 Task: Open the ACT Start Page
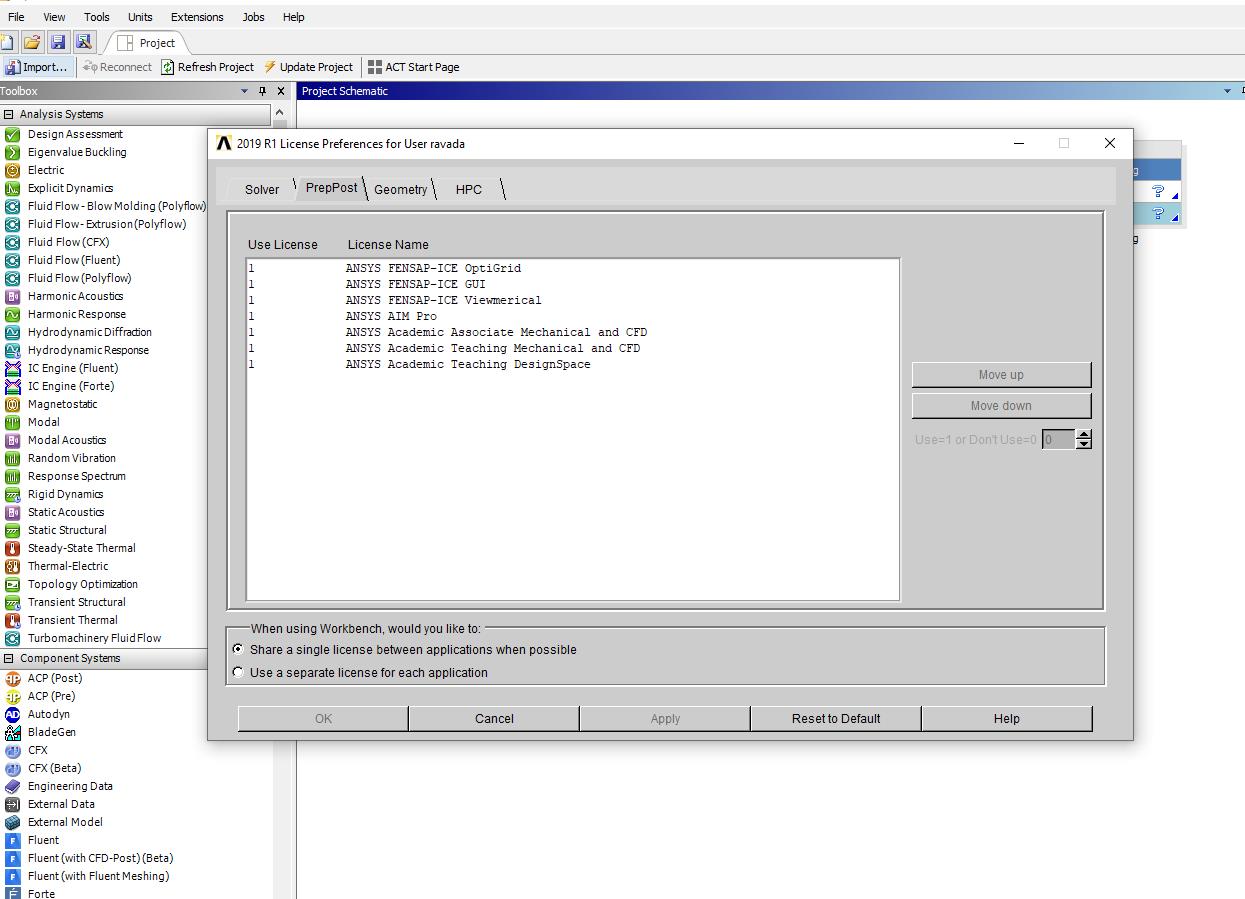413,67
